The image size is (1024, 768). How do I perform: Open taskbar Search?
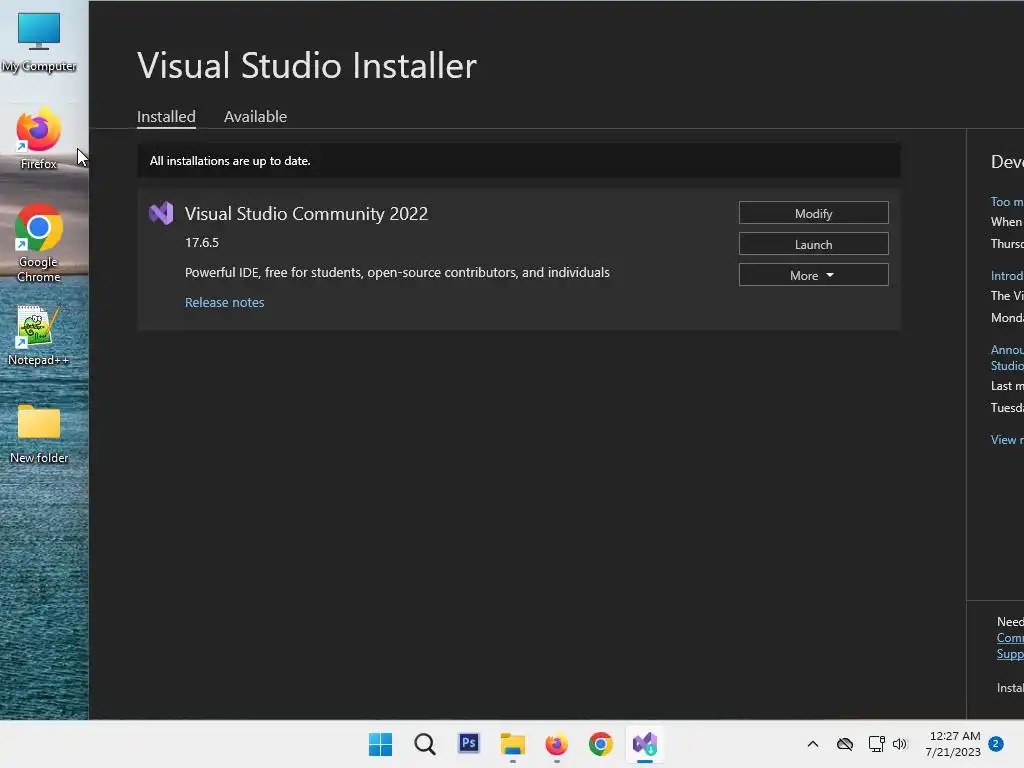click(x=424, y=744)
